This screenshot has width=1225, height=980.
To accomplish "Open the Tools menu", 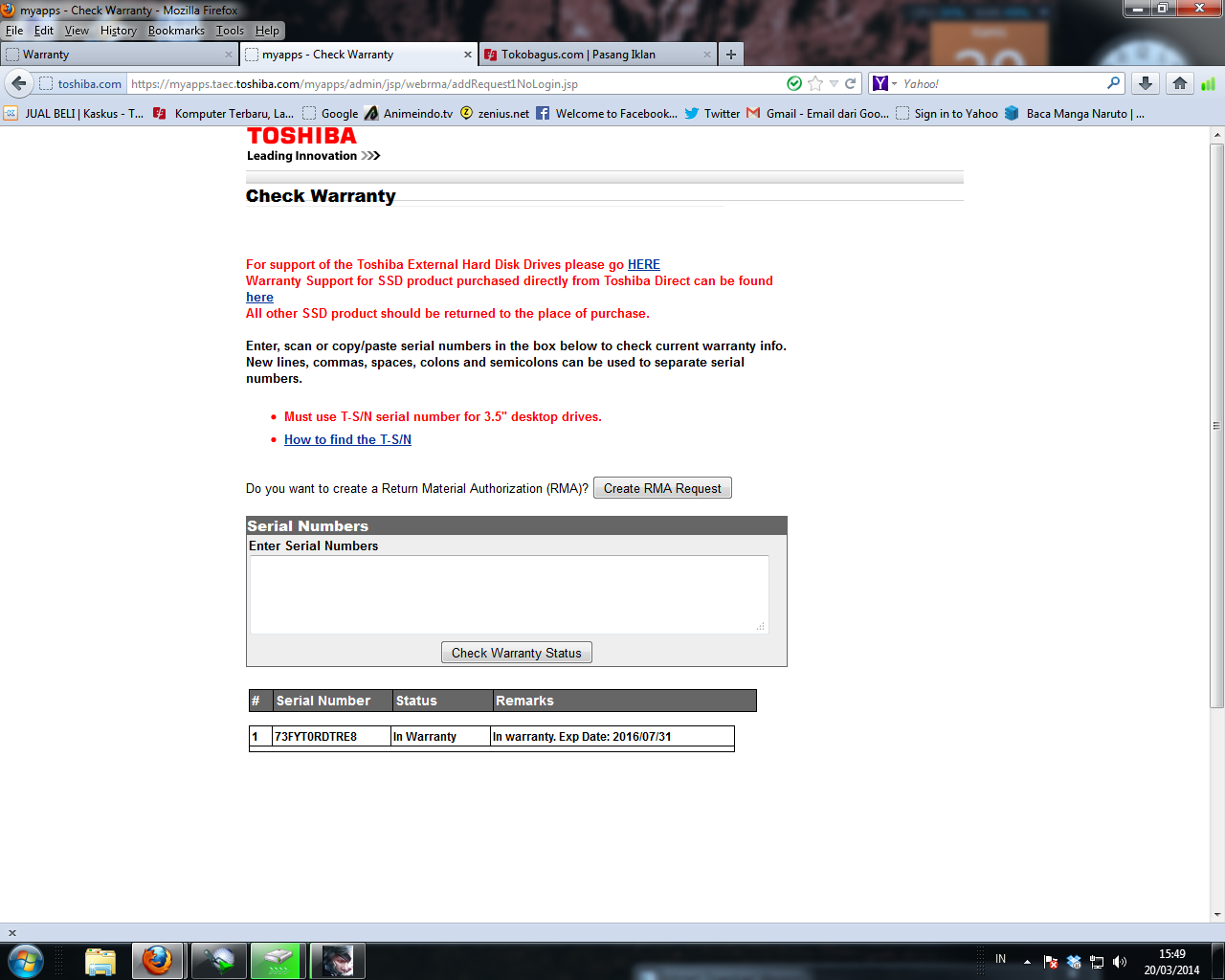I will 230,31.
